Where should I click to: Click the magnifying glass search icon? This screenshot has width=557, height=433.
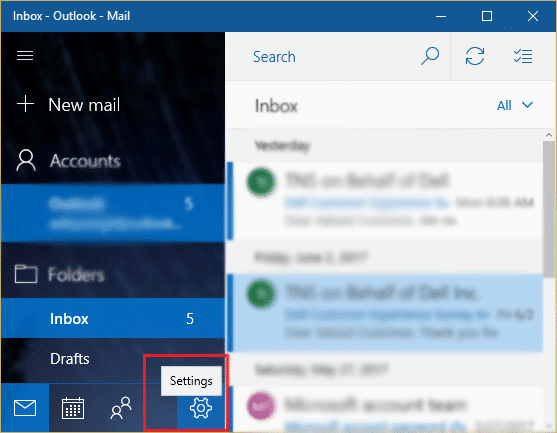pos(430,56)
